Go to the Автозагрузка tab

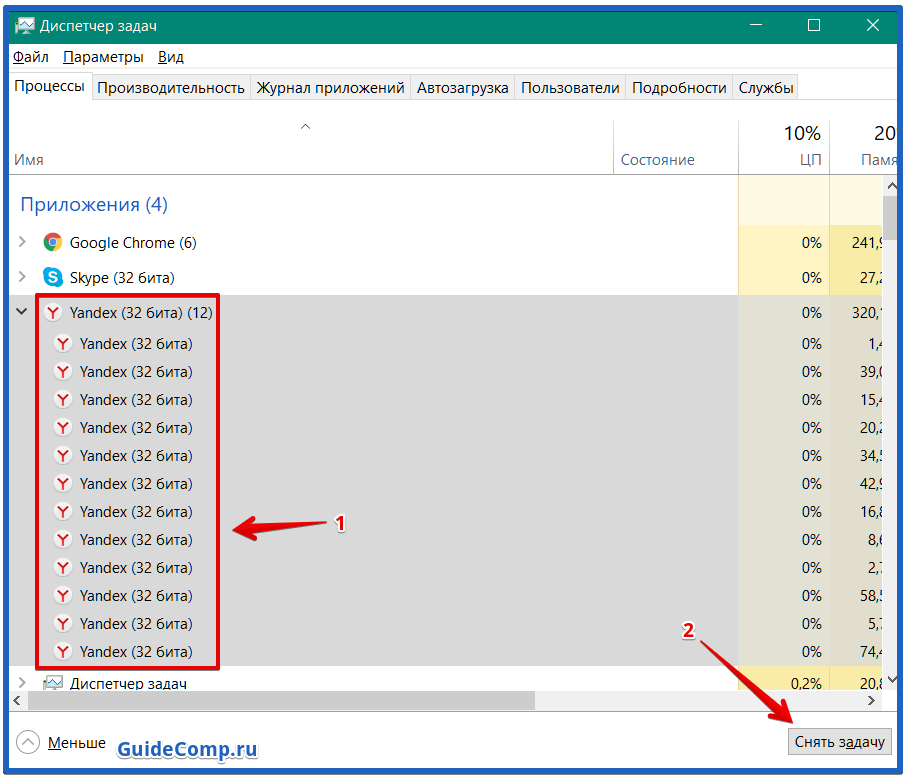462,87
